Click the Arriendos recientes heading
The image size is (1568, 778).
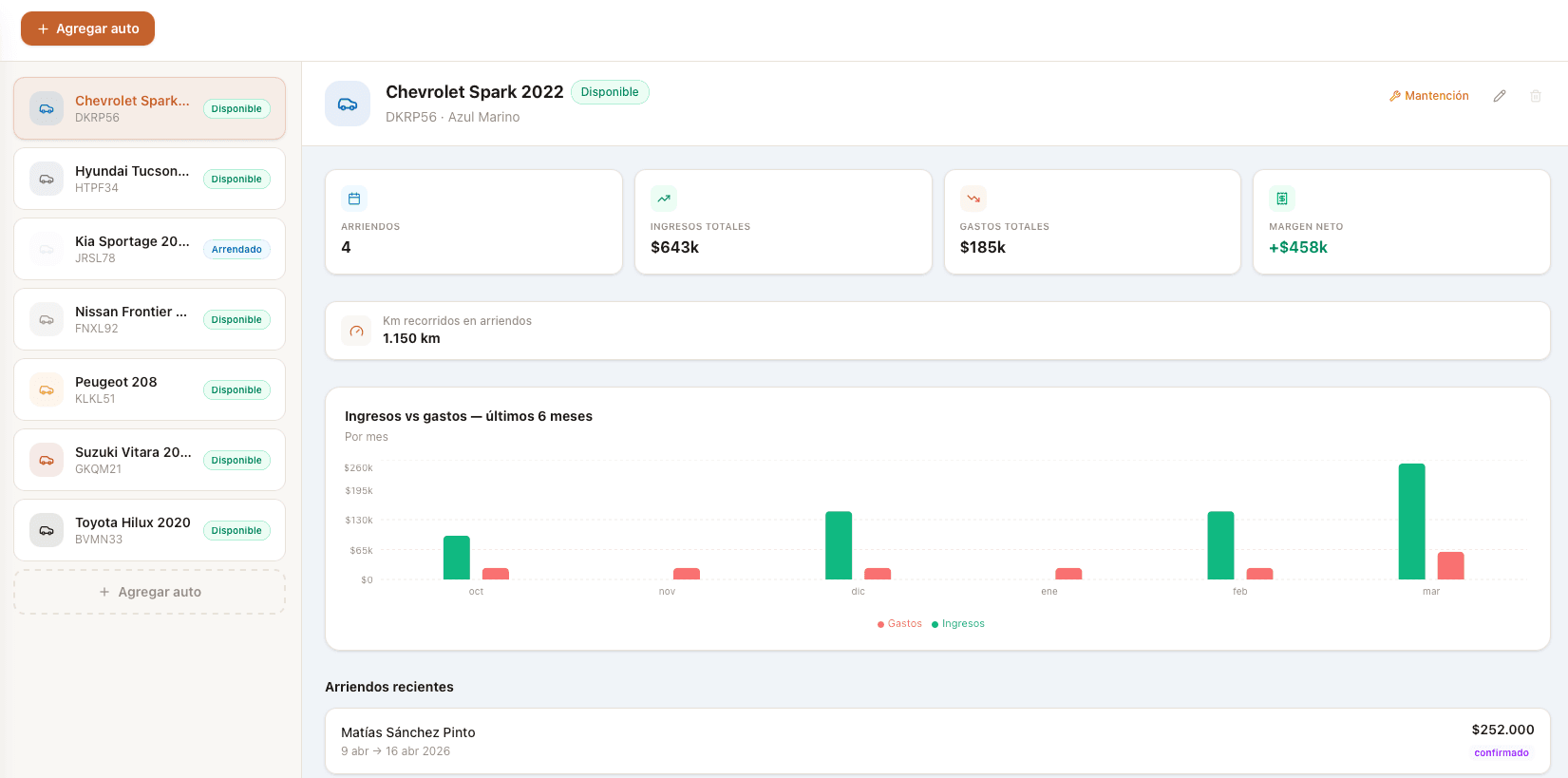coord(389,687)
